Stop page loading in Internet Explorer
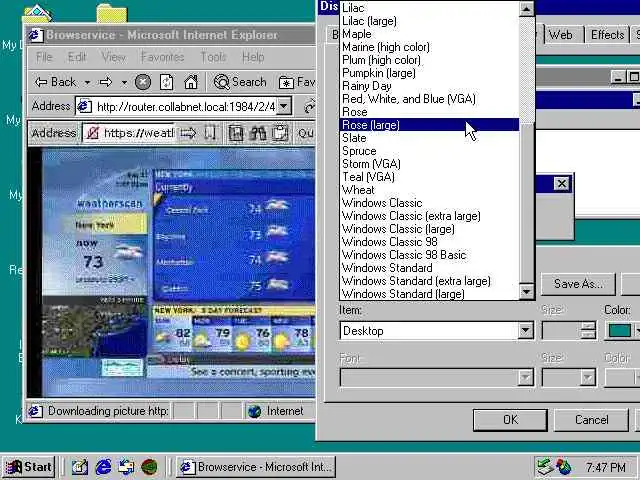Viewport: 640px width, 480px height. coord(143,82)
